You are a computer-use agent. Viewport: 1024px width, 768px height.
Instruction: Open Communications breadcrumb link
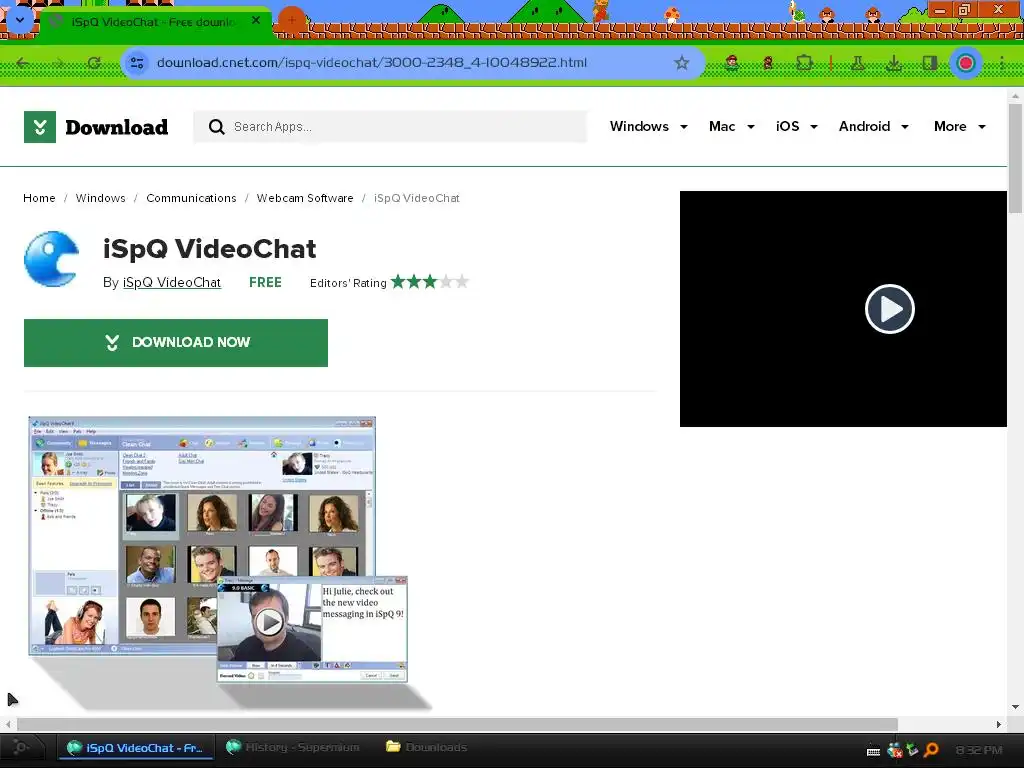point(191,198)
